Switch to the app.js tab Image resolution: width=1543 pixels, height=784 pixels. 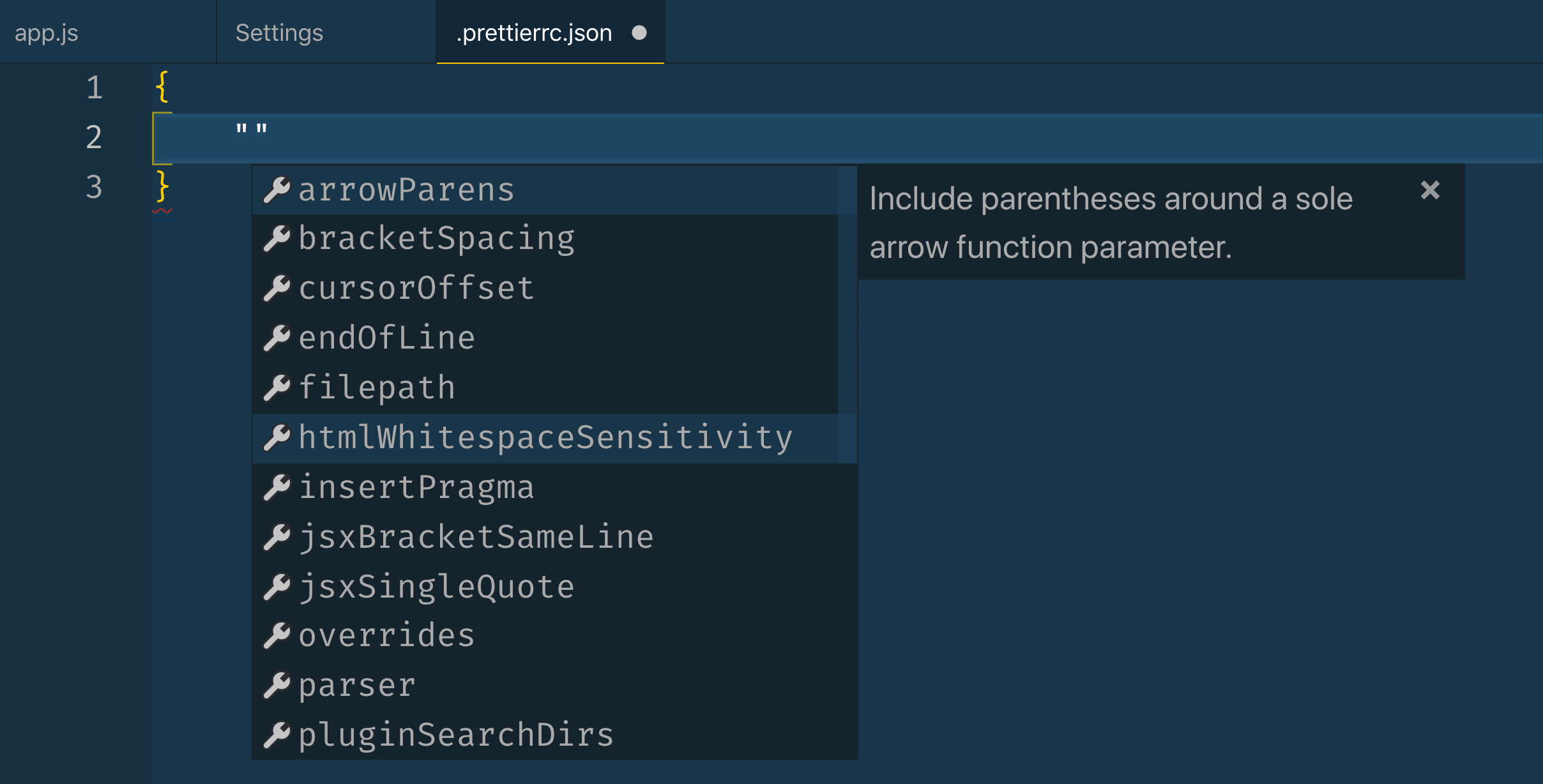tap(47, 33)
